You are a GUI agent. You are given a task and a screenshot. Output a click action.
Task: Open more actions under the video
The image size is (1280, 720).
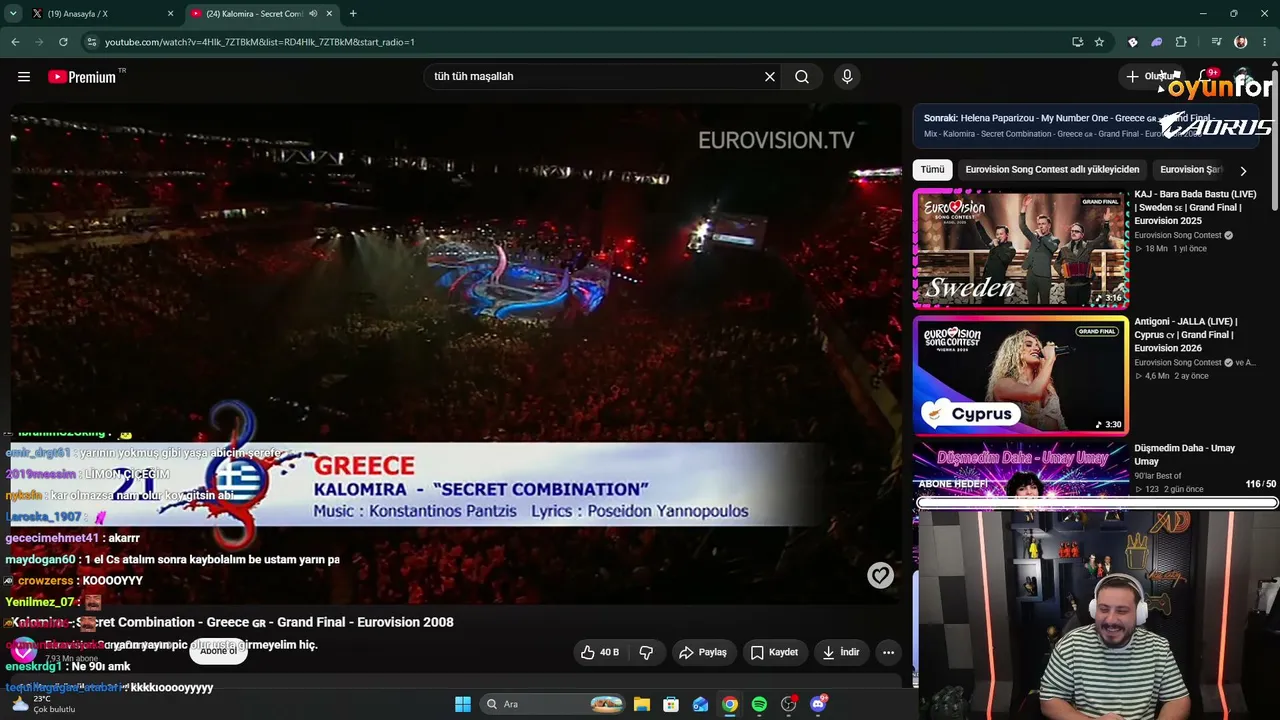[x=888, y=653]
